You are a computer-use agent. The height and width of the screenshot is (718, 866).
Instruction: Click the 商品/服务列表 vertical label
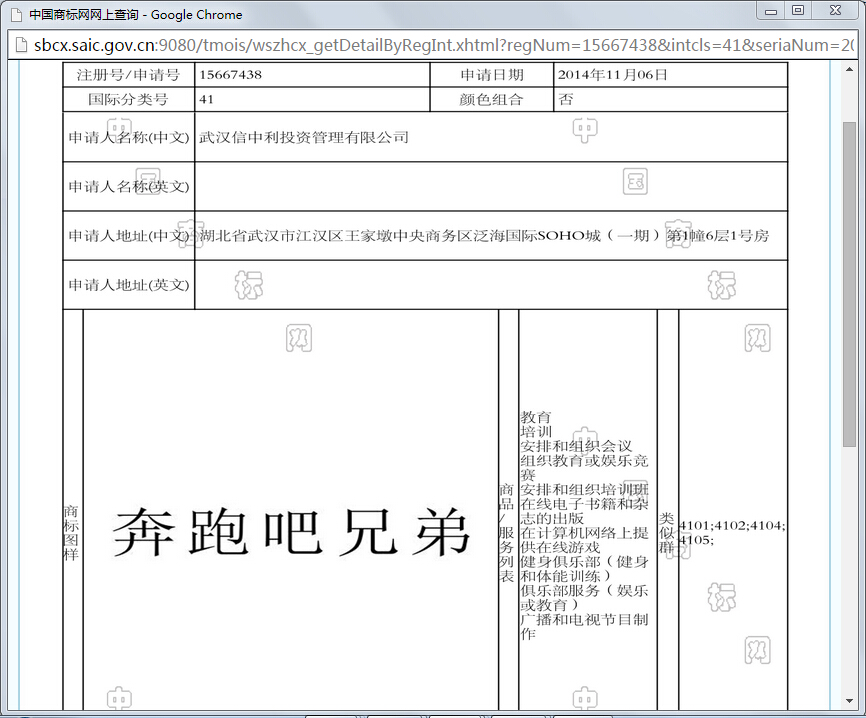coord(507,532)
